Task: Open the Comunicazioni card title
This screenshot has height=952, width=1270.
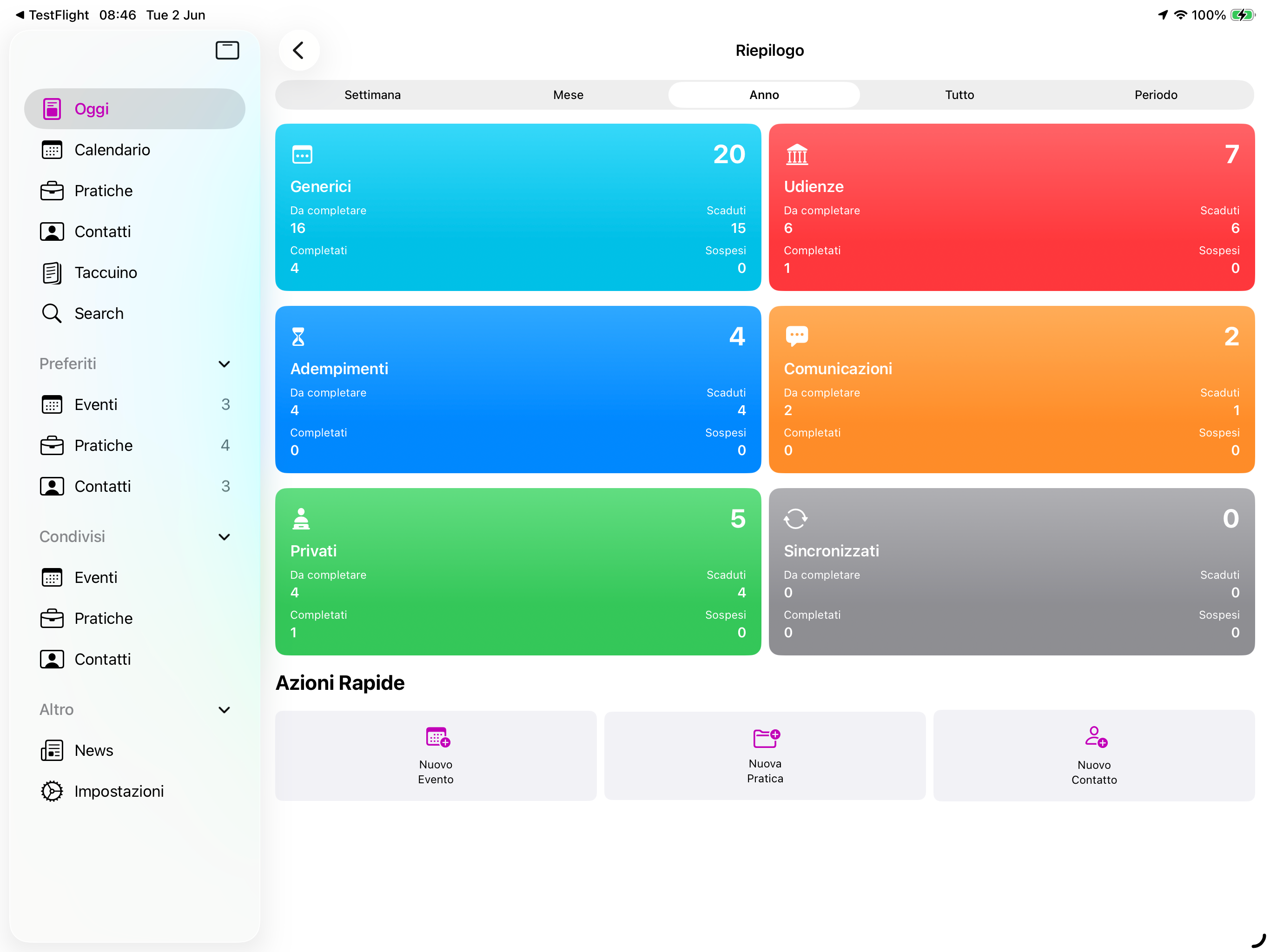Action: (838, 369)
